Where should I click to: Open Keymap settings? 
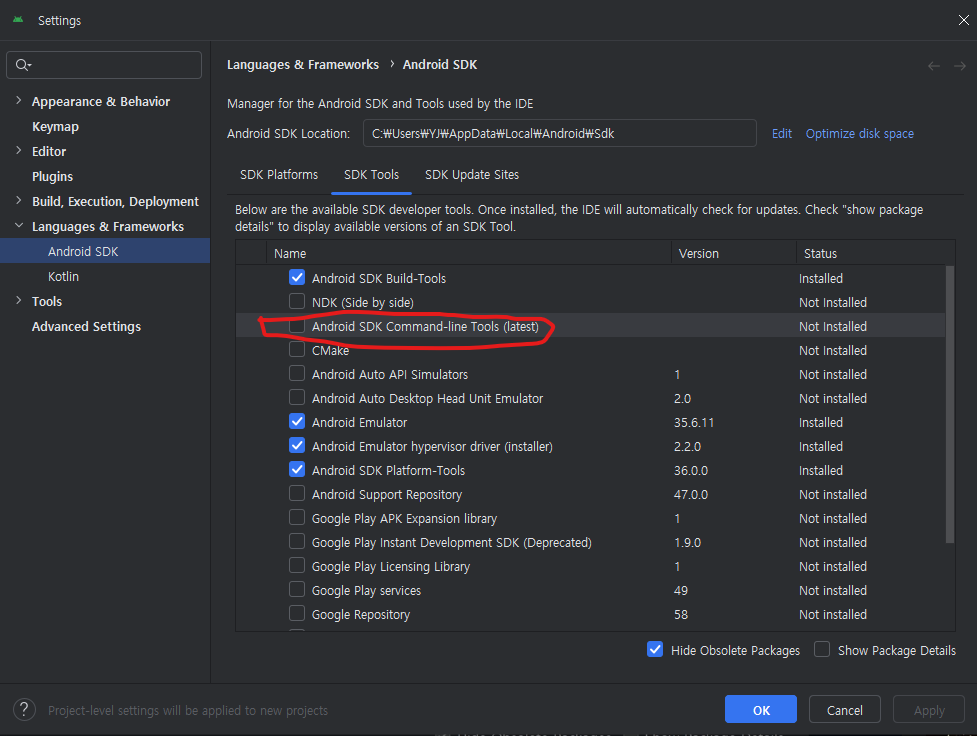coord(55,127)
